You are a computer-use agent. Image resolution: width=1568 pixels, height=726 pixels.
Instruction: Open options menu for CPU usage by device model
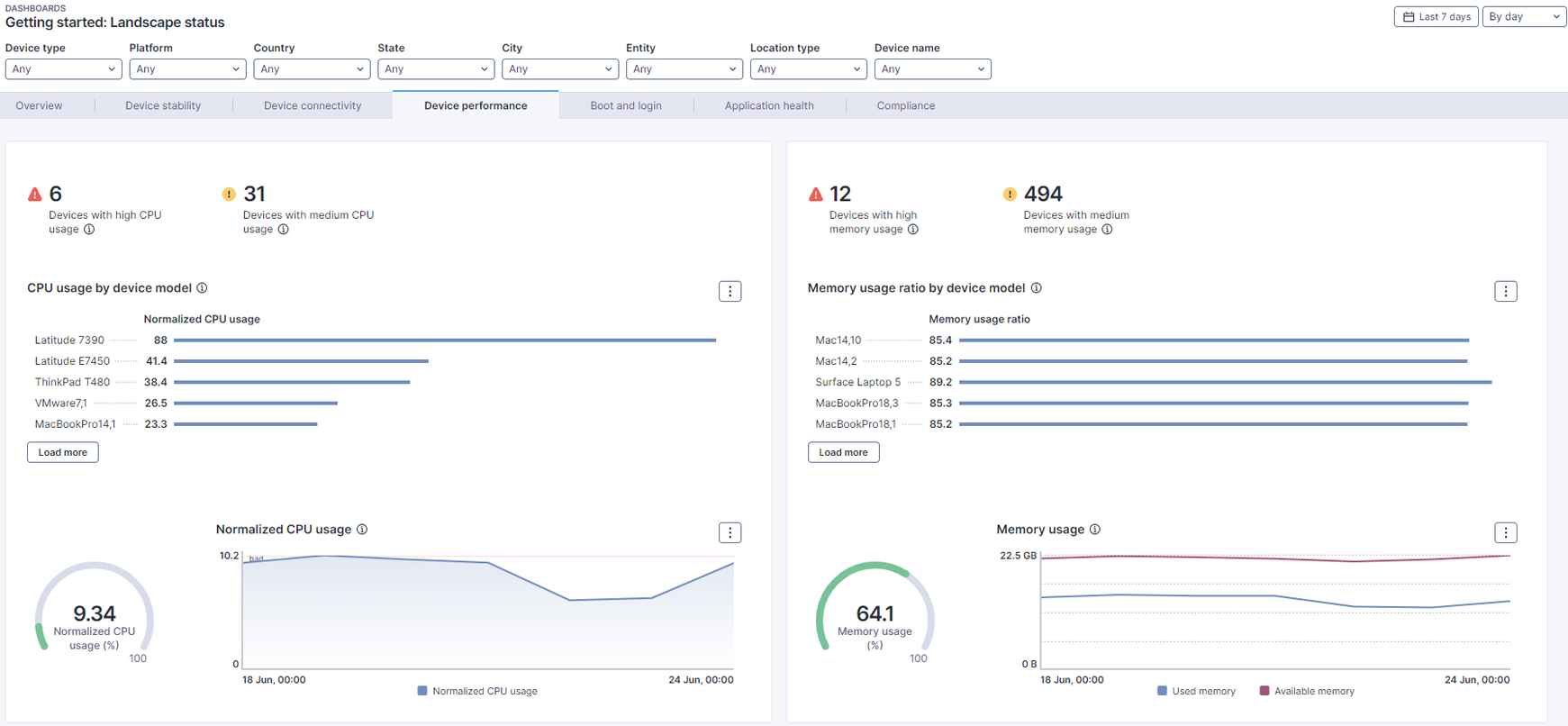click(x=730, y=291)
